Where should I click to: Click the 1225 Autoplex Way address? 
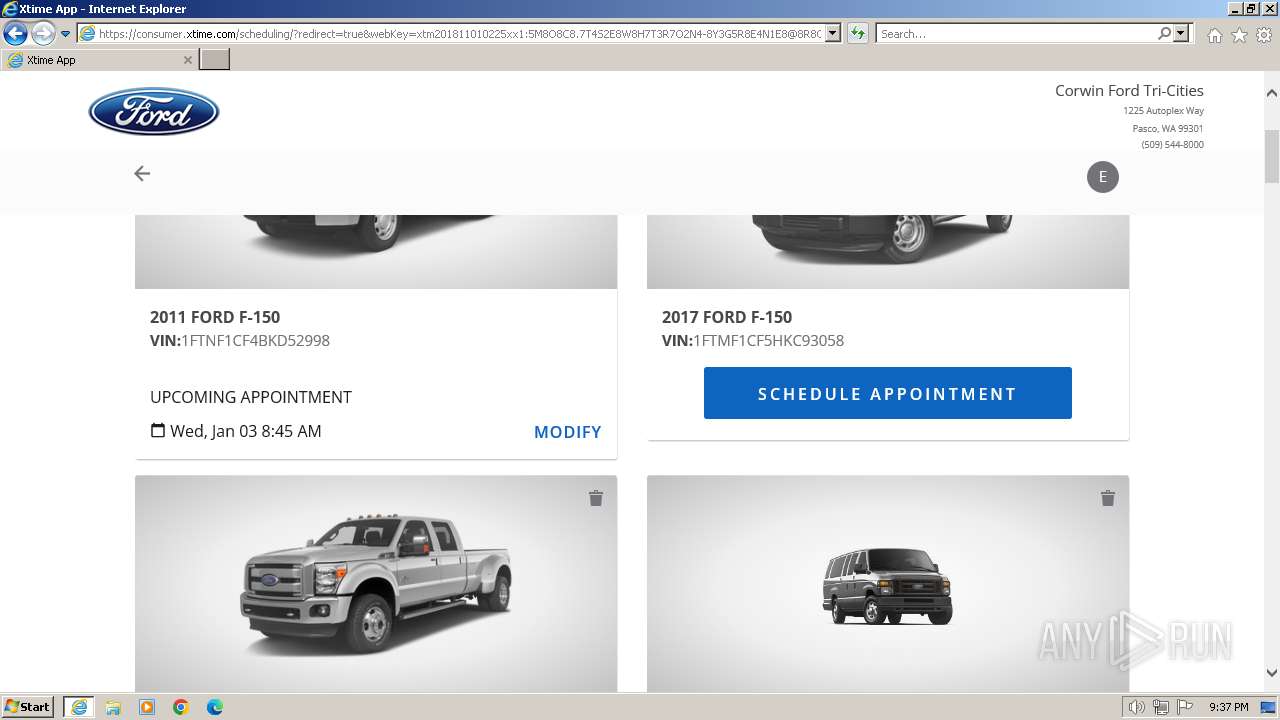[1163, 111]
